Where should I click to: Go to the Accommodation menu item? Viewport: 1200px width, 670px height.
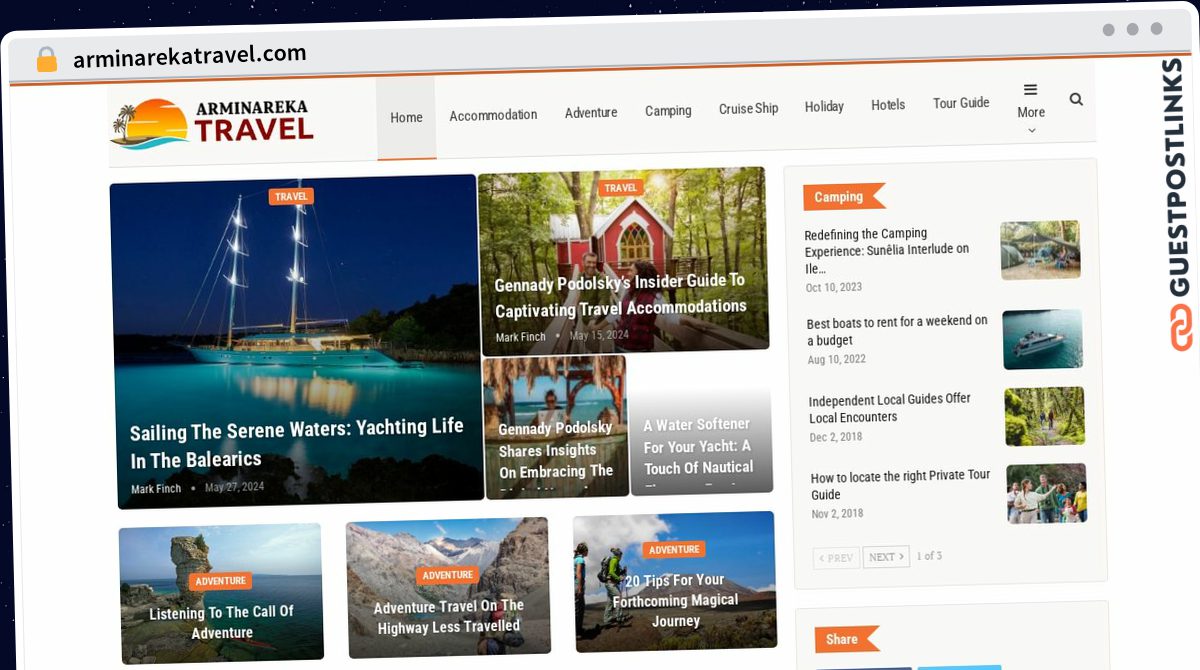(493, 115)
